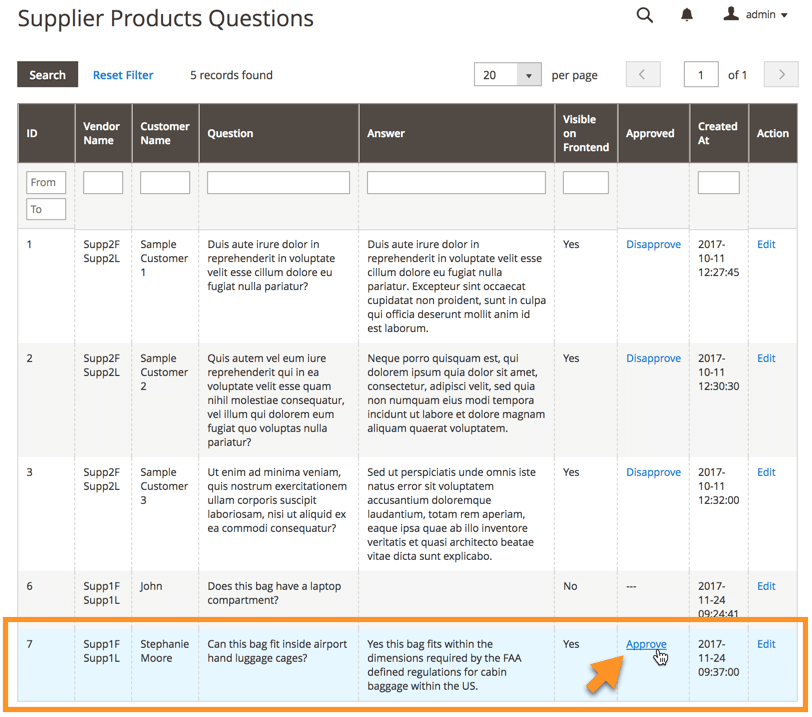
Task: Disapprove Sample Customer 2's question
Action: click(653, 358)
